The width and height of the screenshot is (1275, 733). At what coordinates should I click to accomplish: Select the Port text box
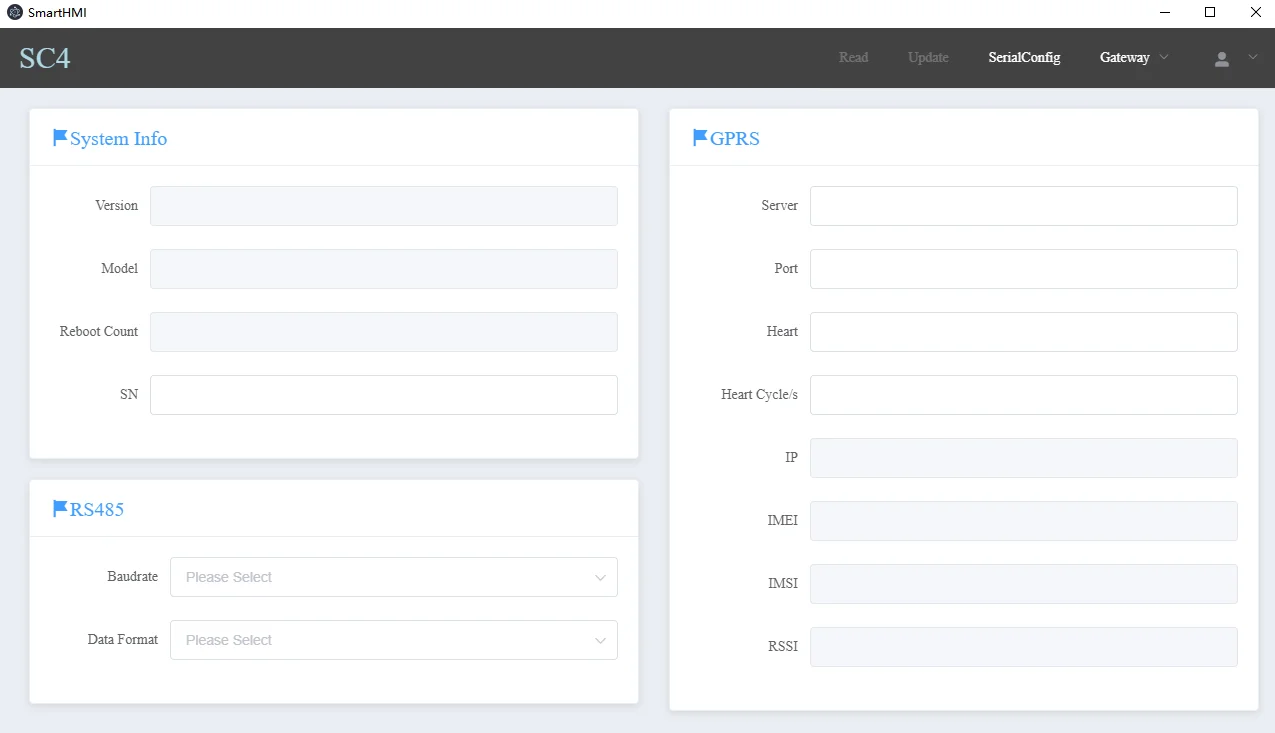point(1023,269)
